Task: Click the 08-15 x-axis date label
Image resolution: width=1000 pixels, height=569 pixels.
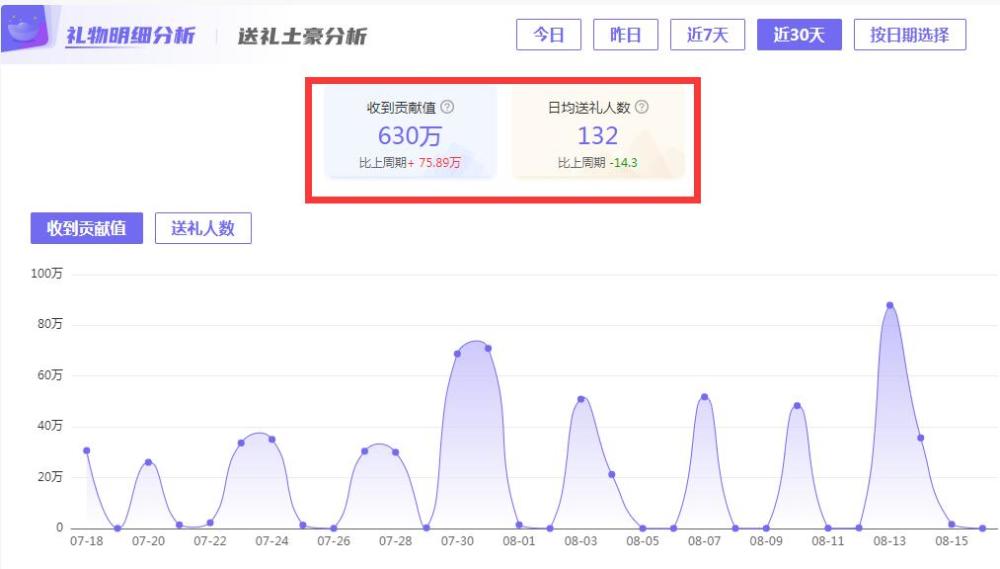Action: click(x=952, y=541)
